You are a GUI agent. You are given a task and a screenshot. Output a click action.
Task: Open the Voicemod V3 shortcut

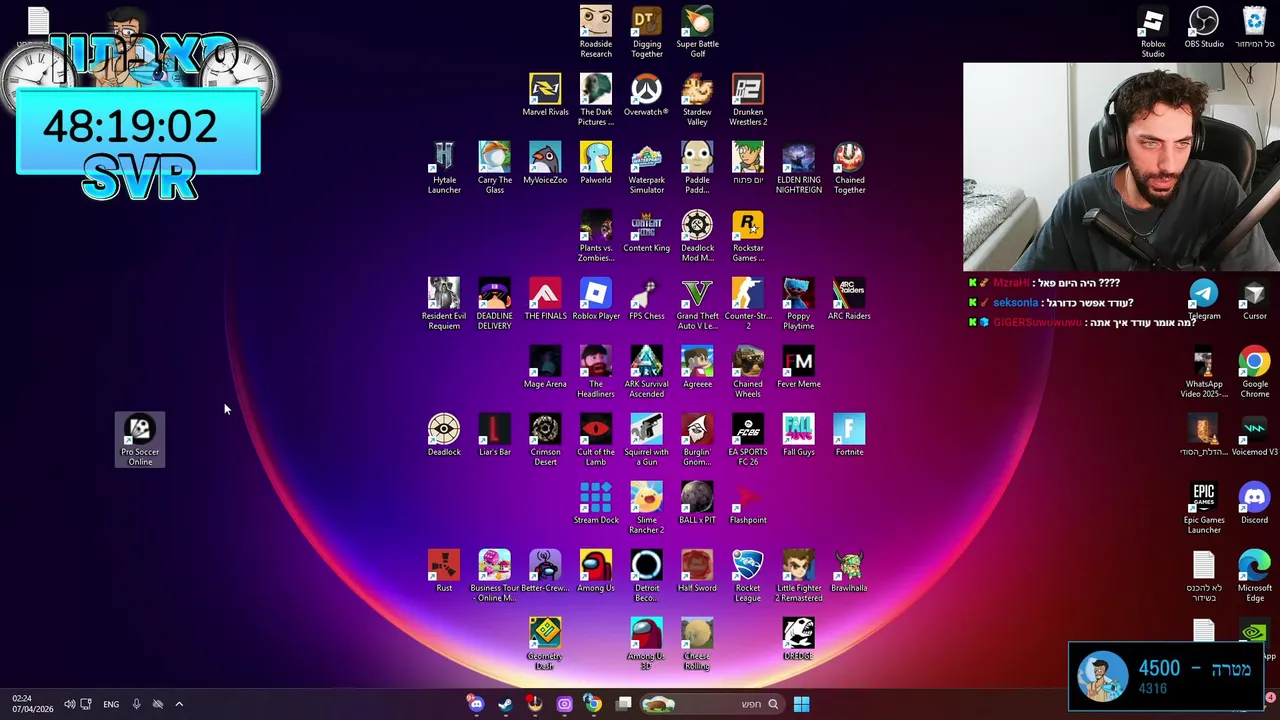click(1254, 435)
